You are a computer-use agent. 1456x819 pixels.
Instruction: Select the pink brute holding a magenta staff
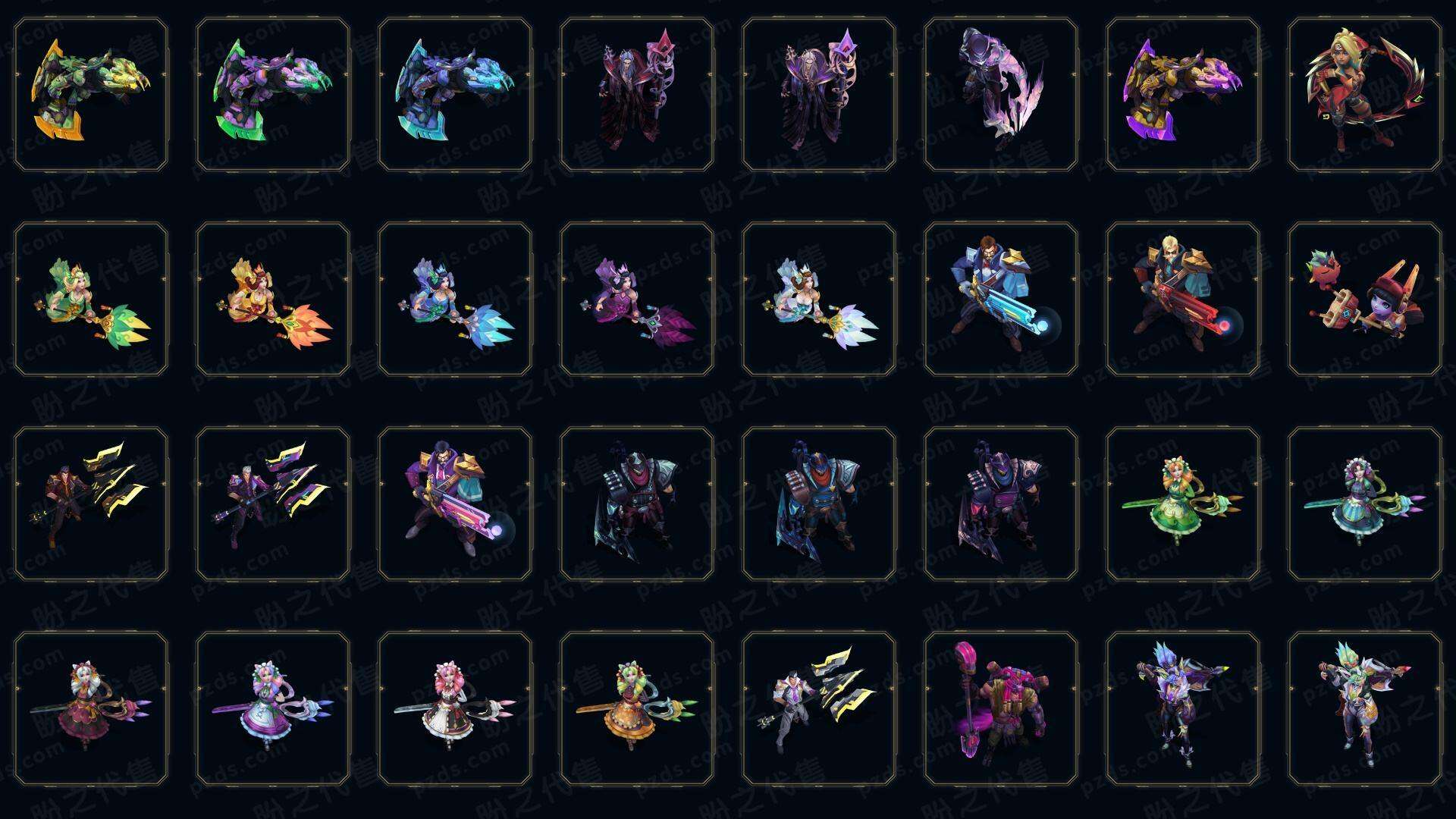point(1001,708)
